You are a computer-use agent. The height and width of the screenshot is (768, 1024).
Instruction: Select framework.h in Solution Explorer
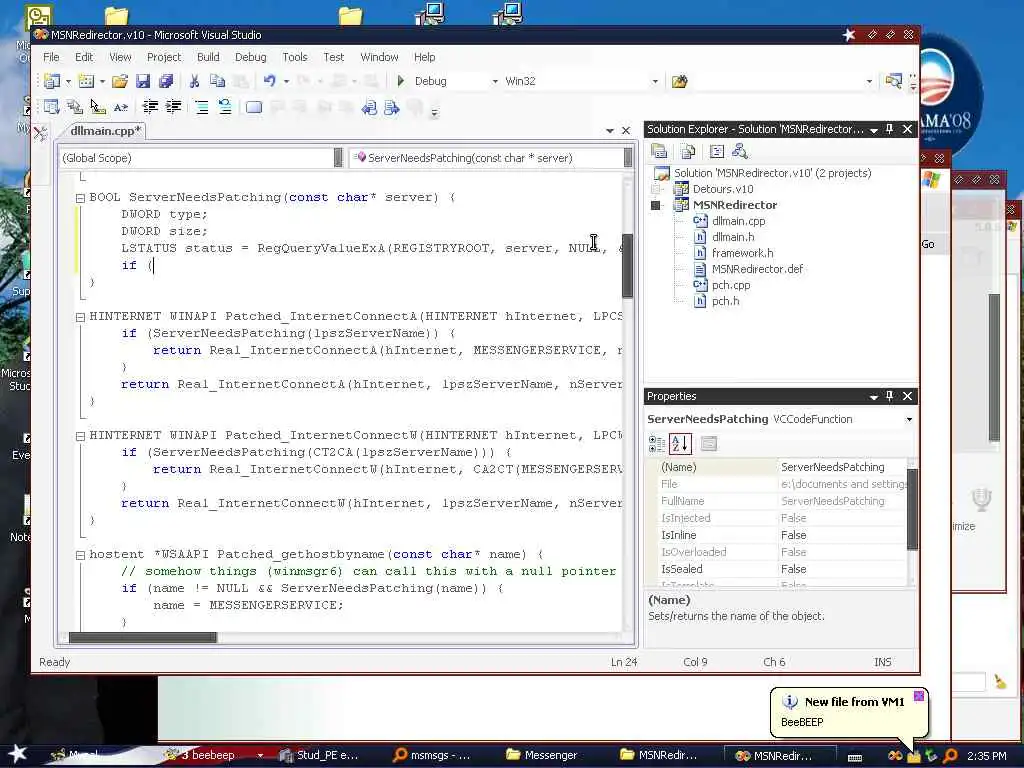pos(743,253)
